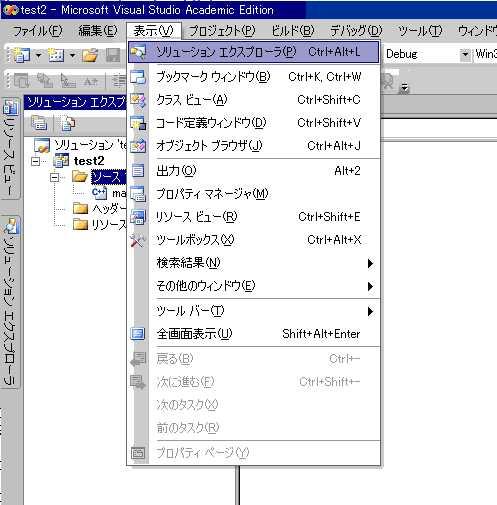Open Add New Item dropdown arrow

click(x=72, y=55)
